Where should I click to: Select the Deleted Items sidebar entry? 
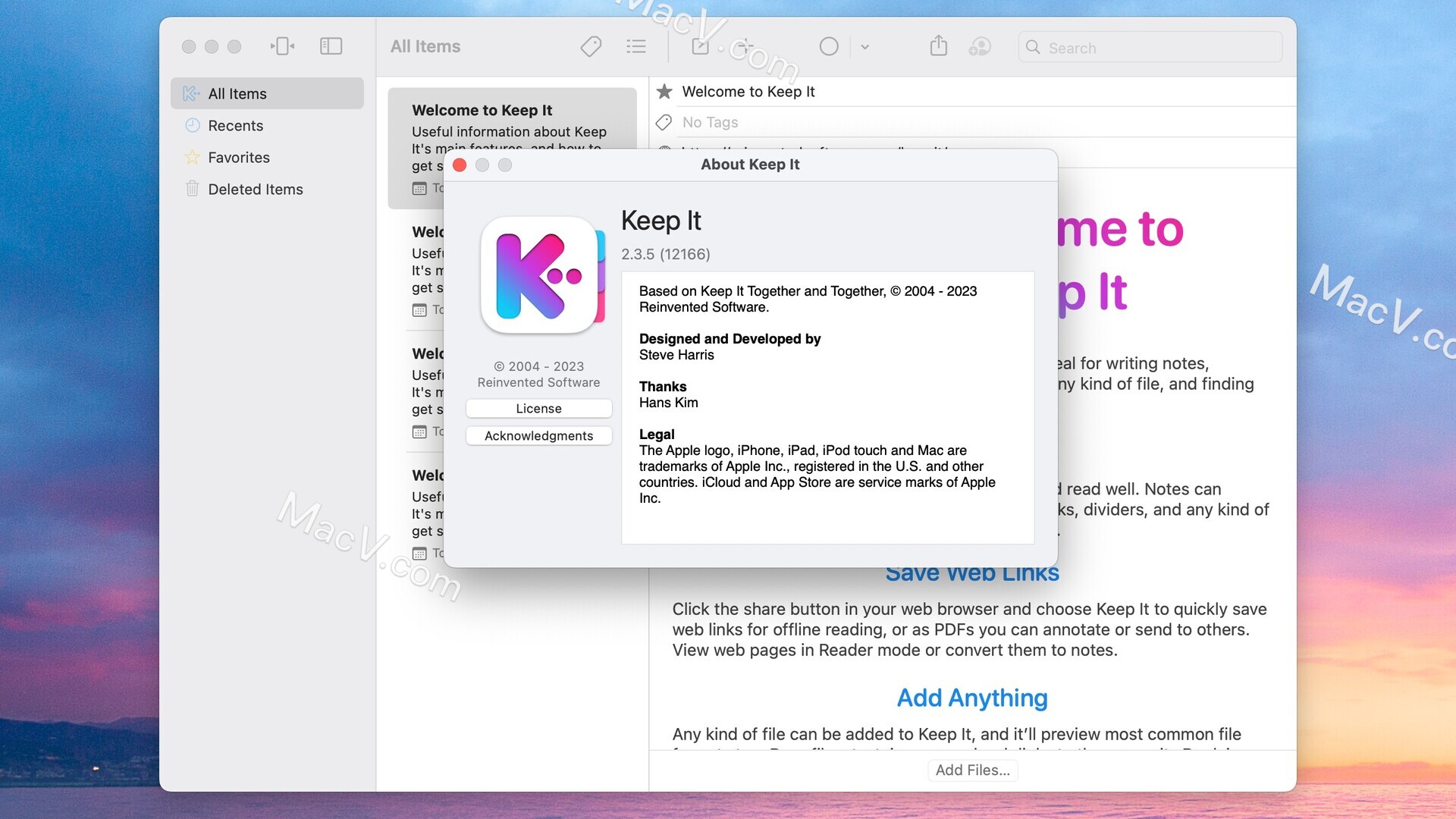pyautogui.click(x=255, y=188)
